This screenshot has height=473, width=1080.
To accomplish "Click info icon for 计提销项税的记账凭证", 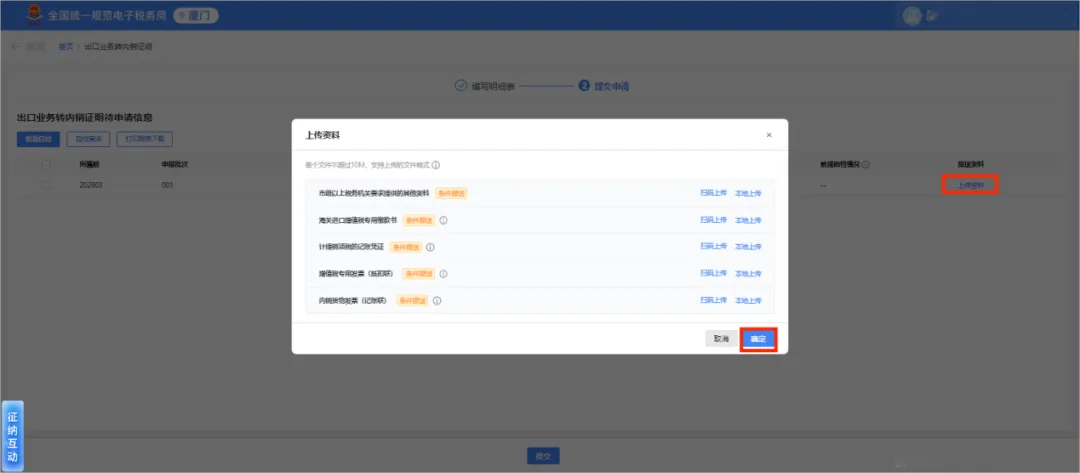I will [430, 246].
